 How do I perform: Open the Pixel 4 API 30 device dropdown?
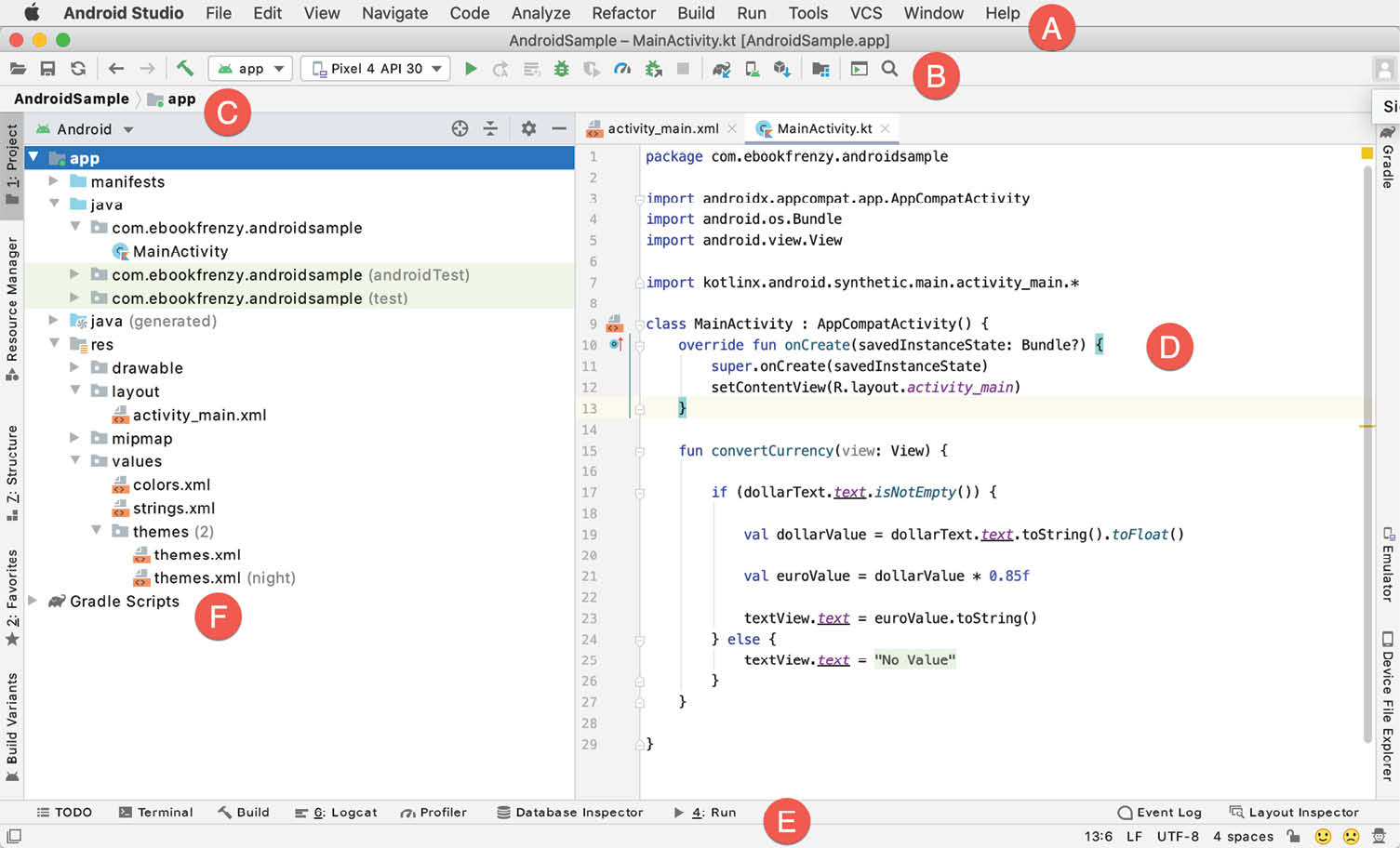pyautogui.click(x=376, y=69)
